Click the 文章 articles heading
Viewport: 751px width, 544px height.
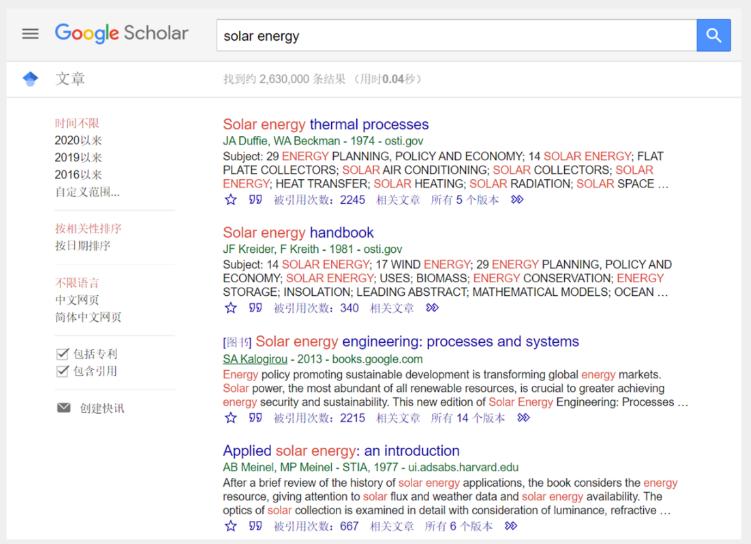click(70, 79)
